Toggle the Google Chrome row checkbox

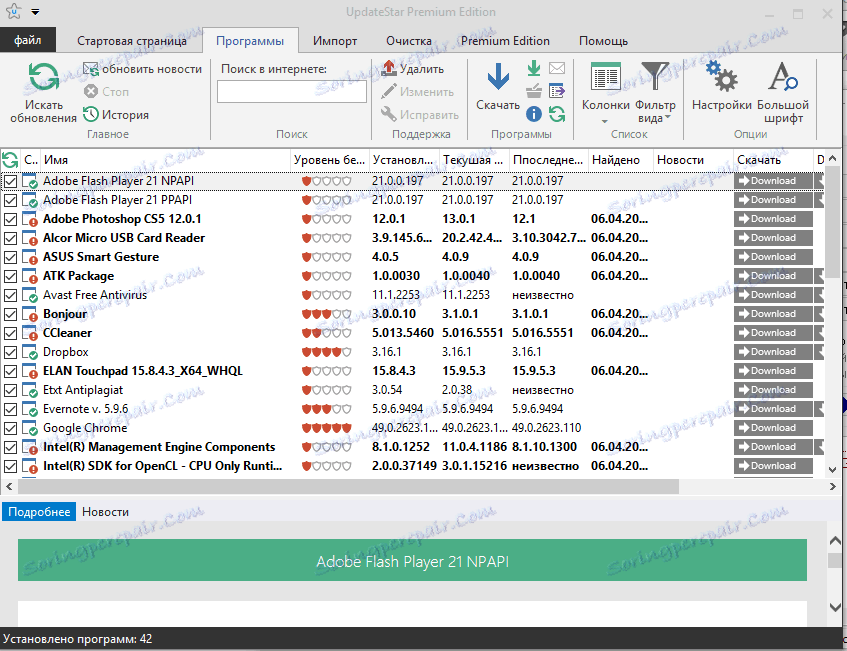[x=11, y=428]
